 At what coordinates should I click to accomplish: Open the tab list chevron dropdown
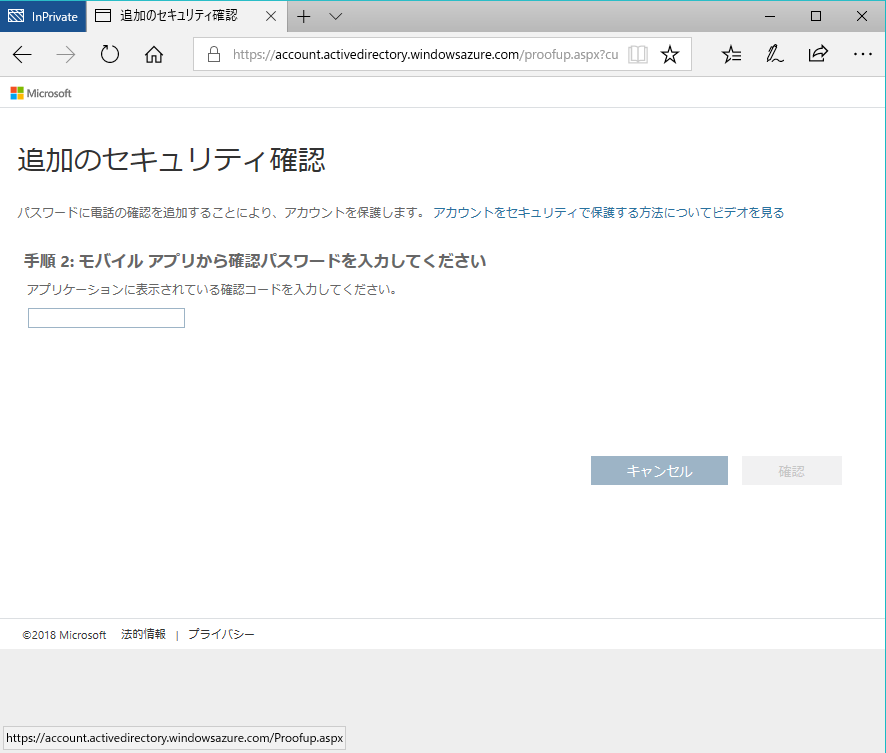pyautogui.click(x=335, y=16)
